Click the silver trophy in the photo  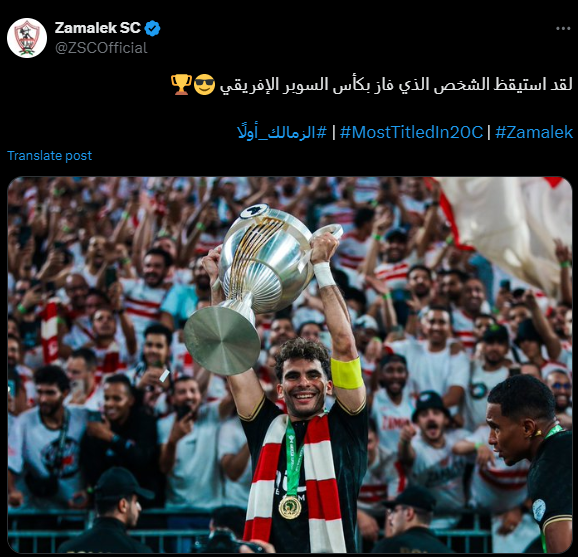coord(258,284)
